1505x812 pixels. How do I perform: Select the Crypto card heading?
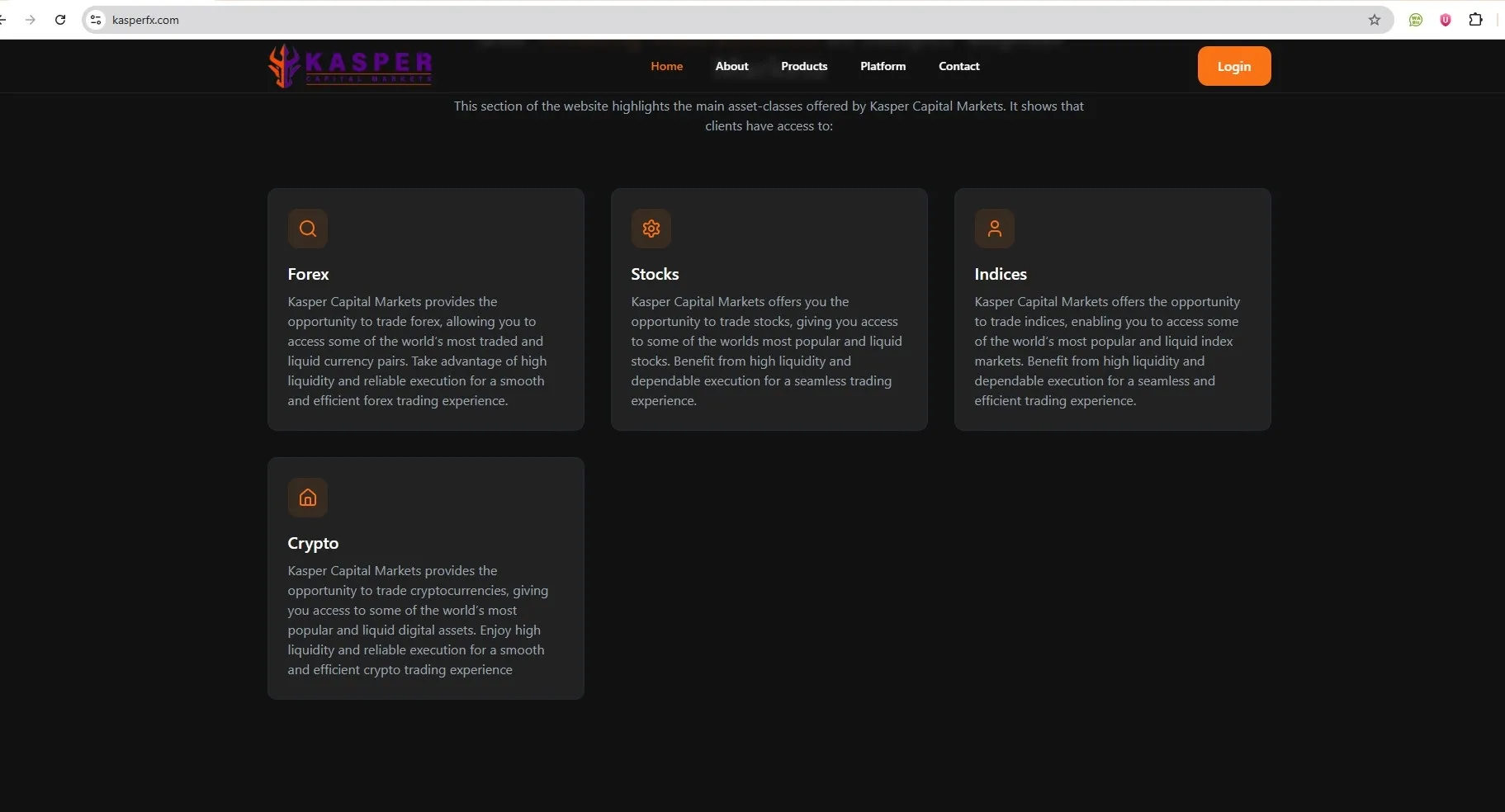click(x=313, y=543)
